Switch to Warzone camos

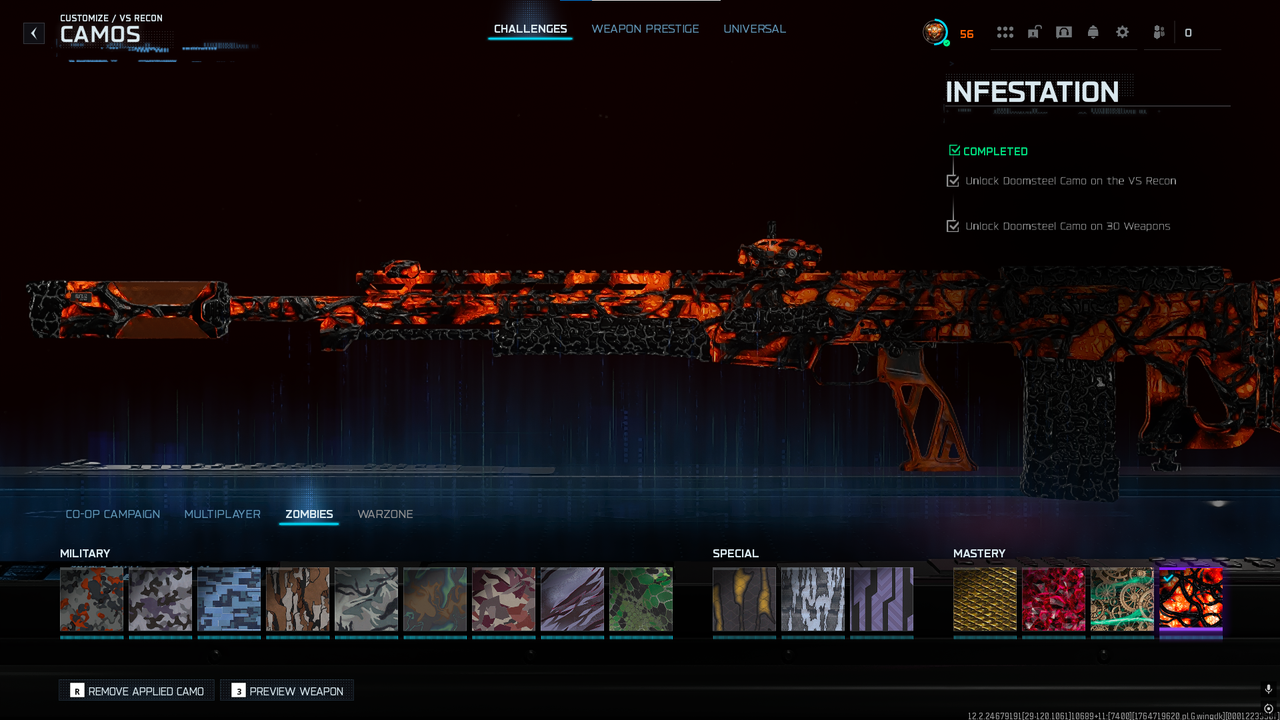[385, 514]
